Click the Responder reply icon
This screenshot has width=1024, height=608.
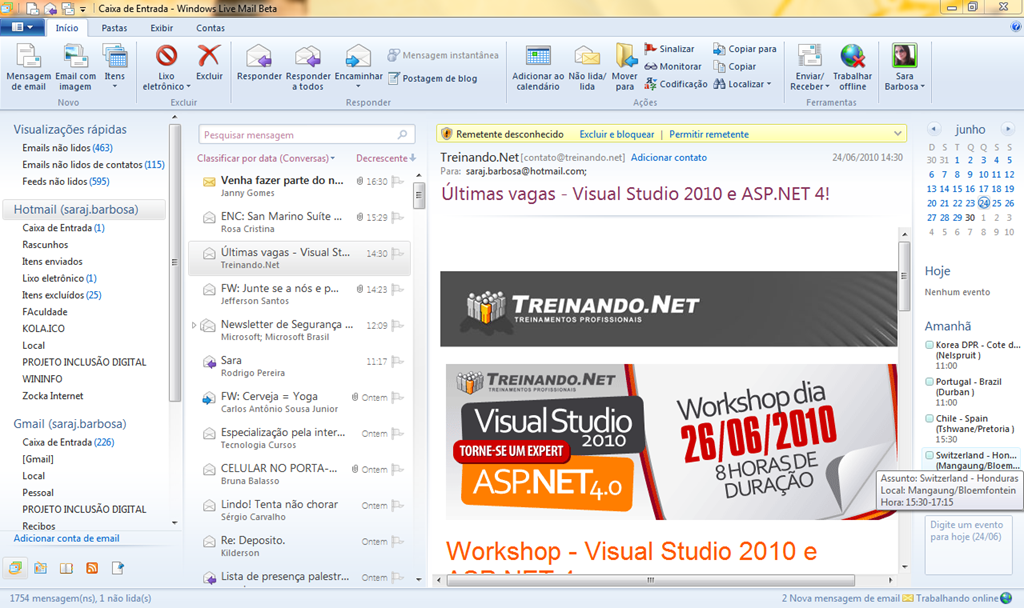pos(258,56)
